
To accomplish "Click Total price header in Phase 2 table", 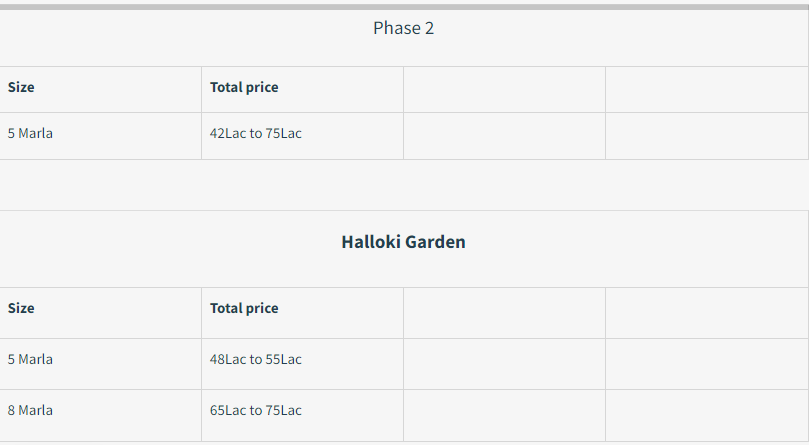I will [x=244, y=87].
